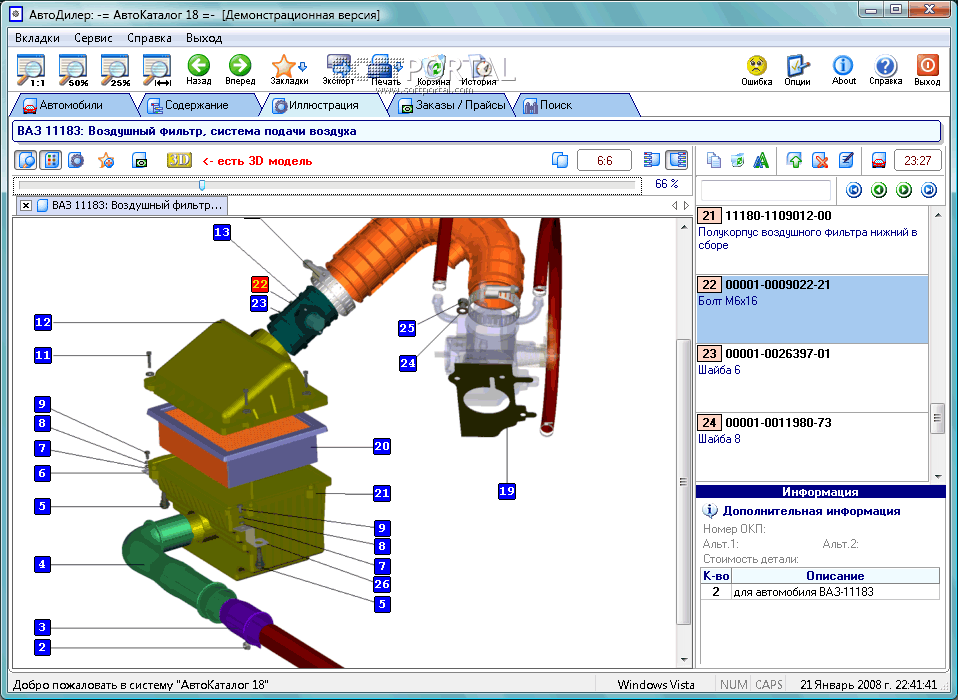This screenshot has height=700, width=958.
Task: Click the refresh icon in parts toolbar
Action: point(737,161)
